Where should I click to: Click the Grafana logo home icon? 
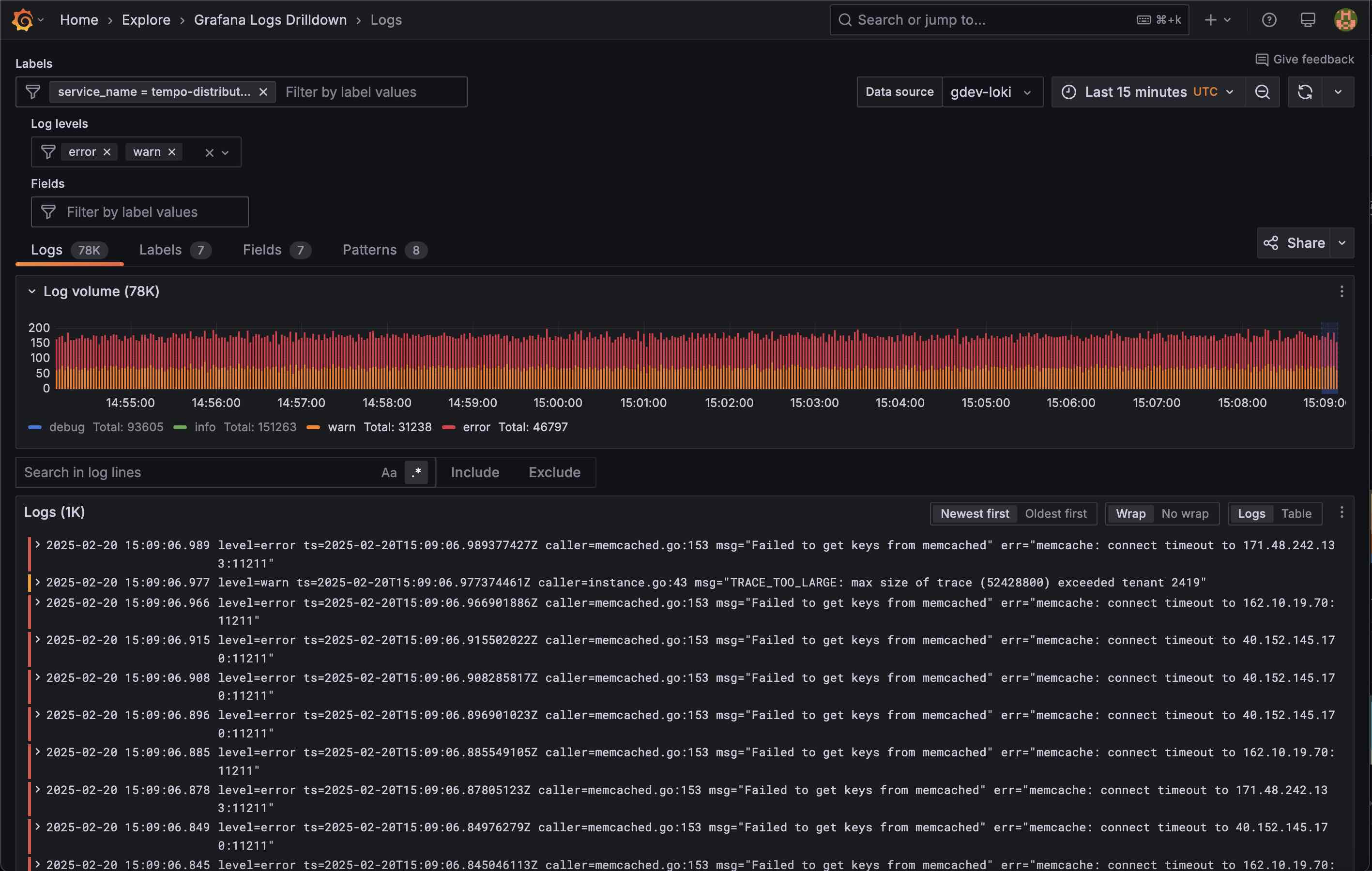22,20
